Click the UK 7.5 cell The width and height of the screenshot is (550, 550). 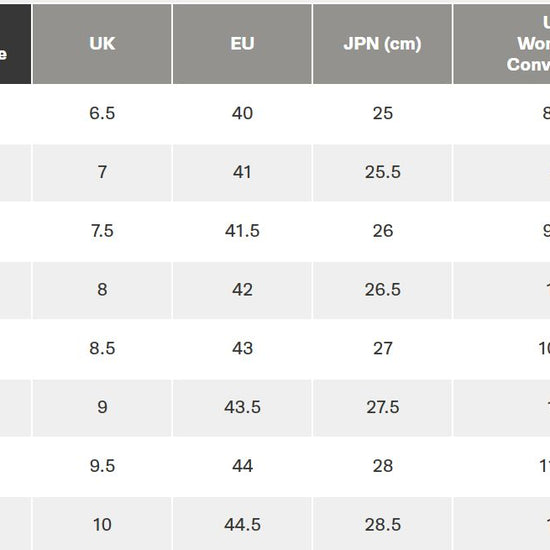tap(102, 231)
